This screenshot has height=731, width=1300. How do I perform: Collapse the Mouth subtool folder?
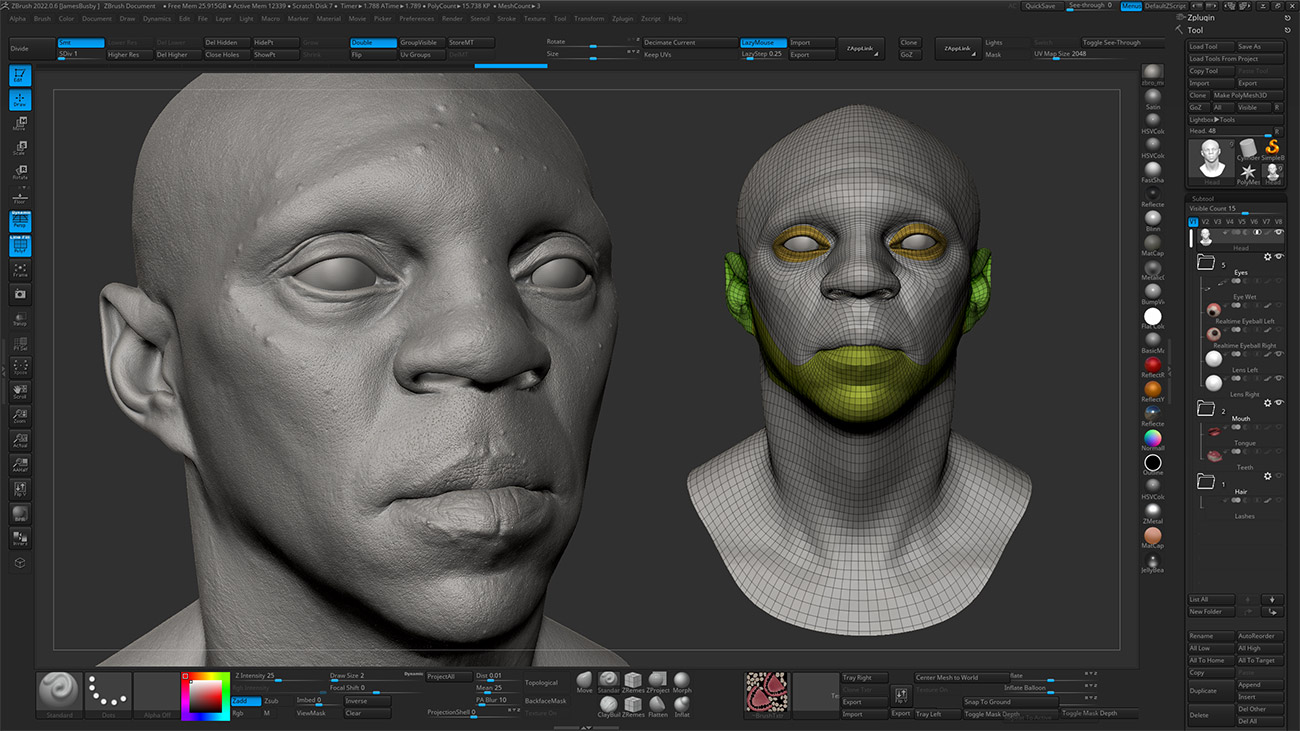1205,409
